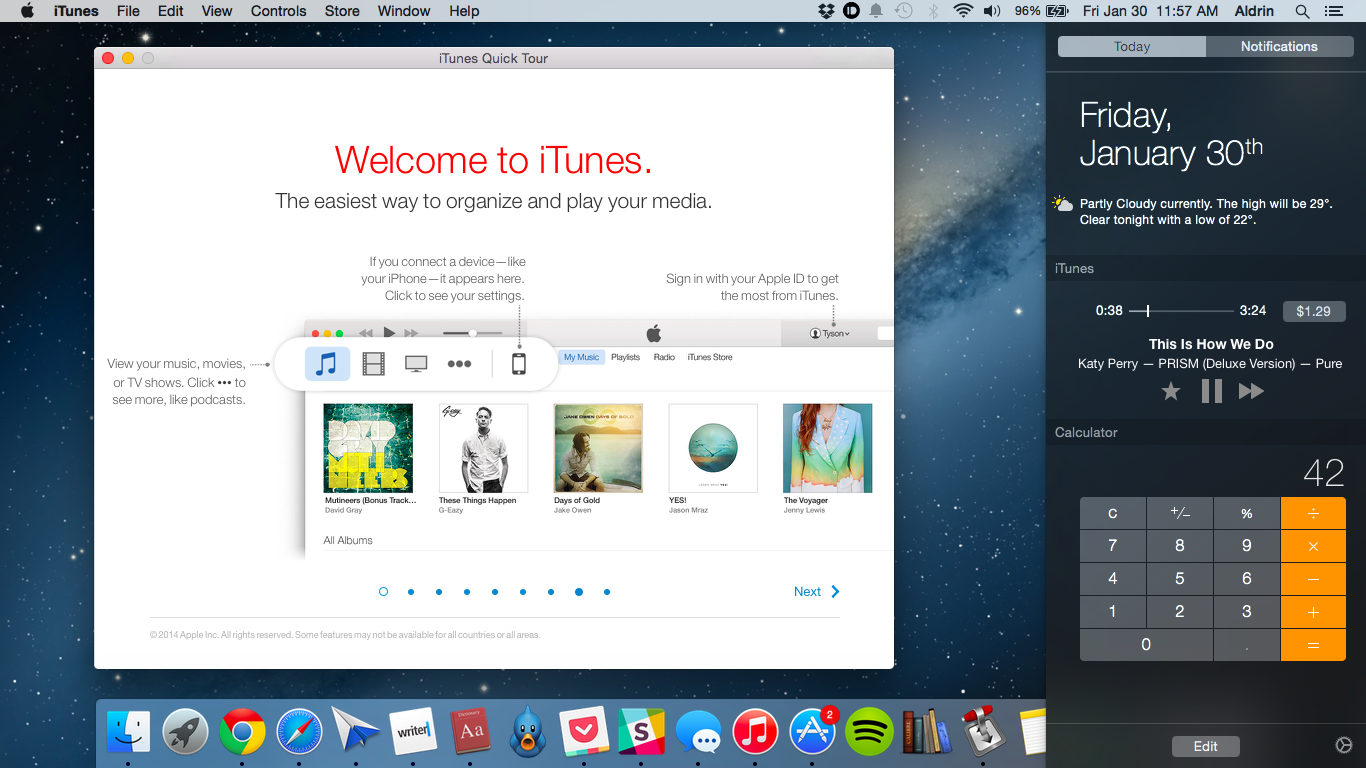Click Edit button in Notification Center
This screenshot has height=768, width=1366.
[x=1206, y=746]
